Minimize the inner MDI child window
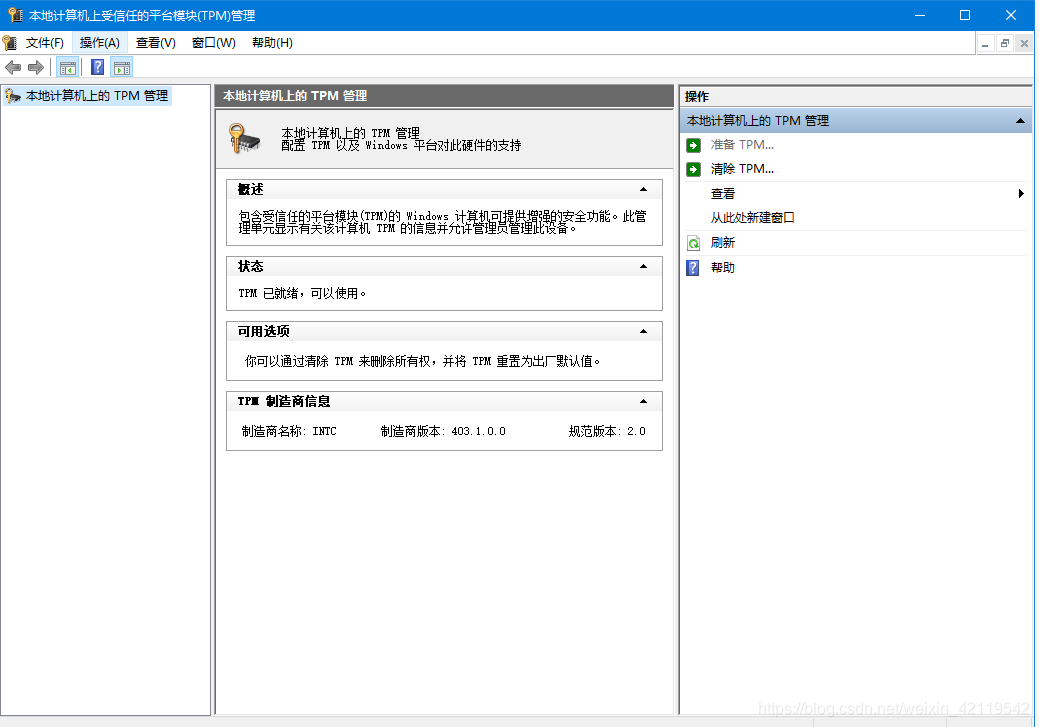This screenshot has height=727, width=1039. [x=985, y=44]
